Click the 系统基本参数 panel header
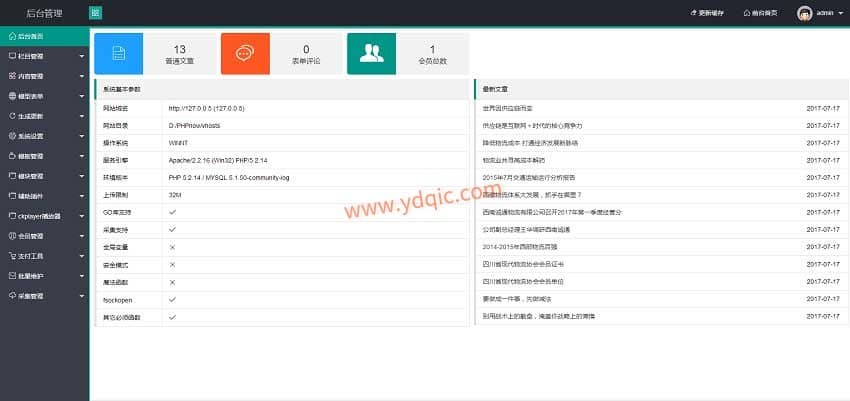The image size is (850, 401). click(281, 89)
